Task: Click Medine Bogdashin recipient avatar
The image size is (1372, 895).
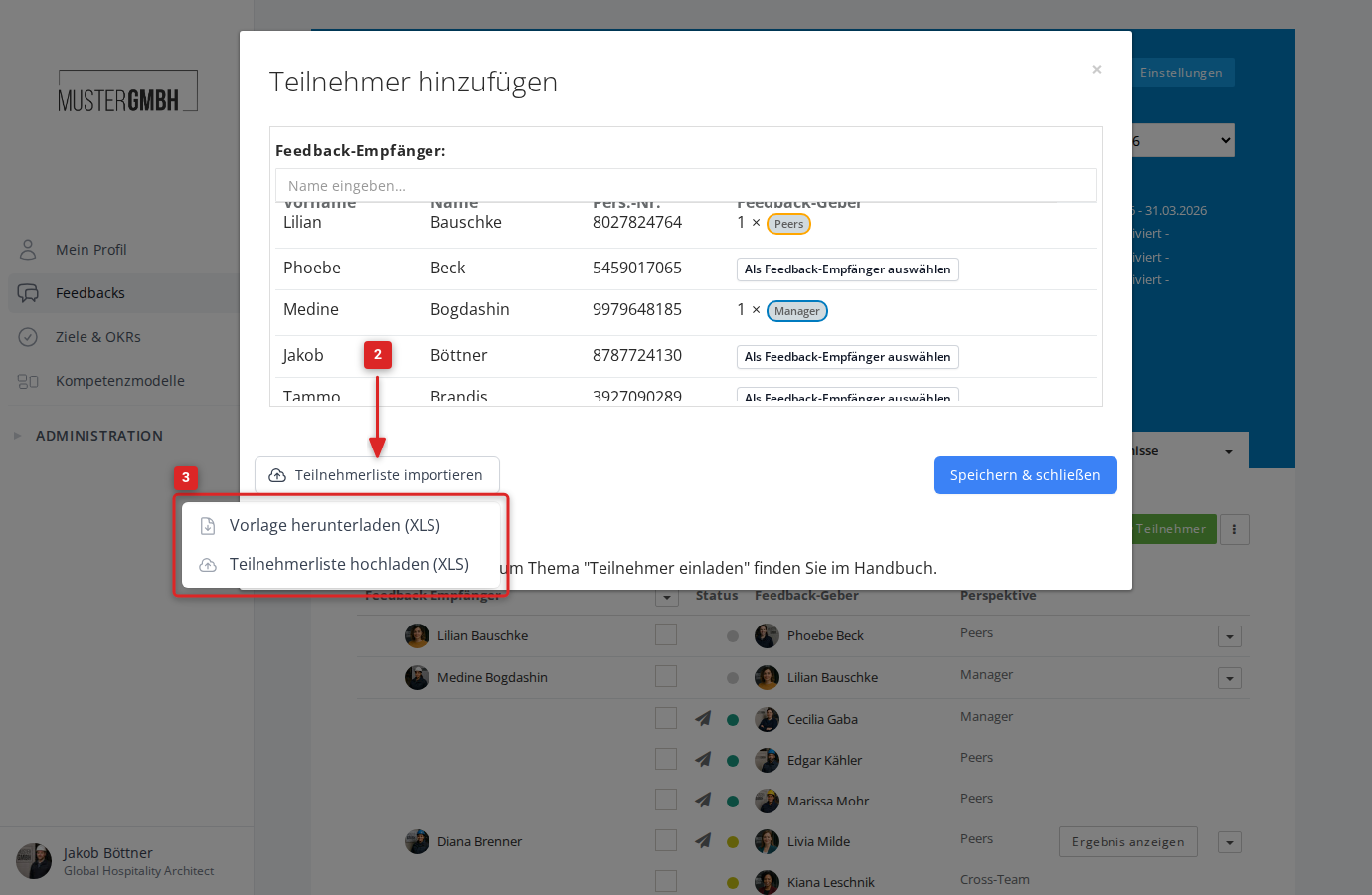Action: coord(418,677)
